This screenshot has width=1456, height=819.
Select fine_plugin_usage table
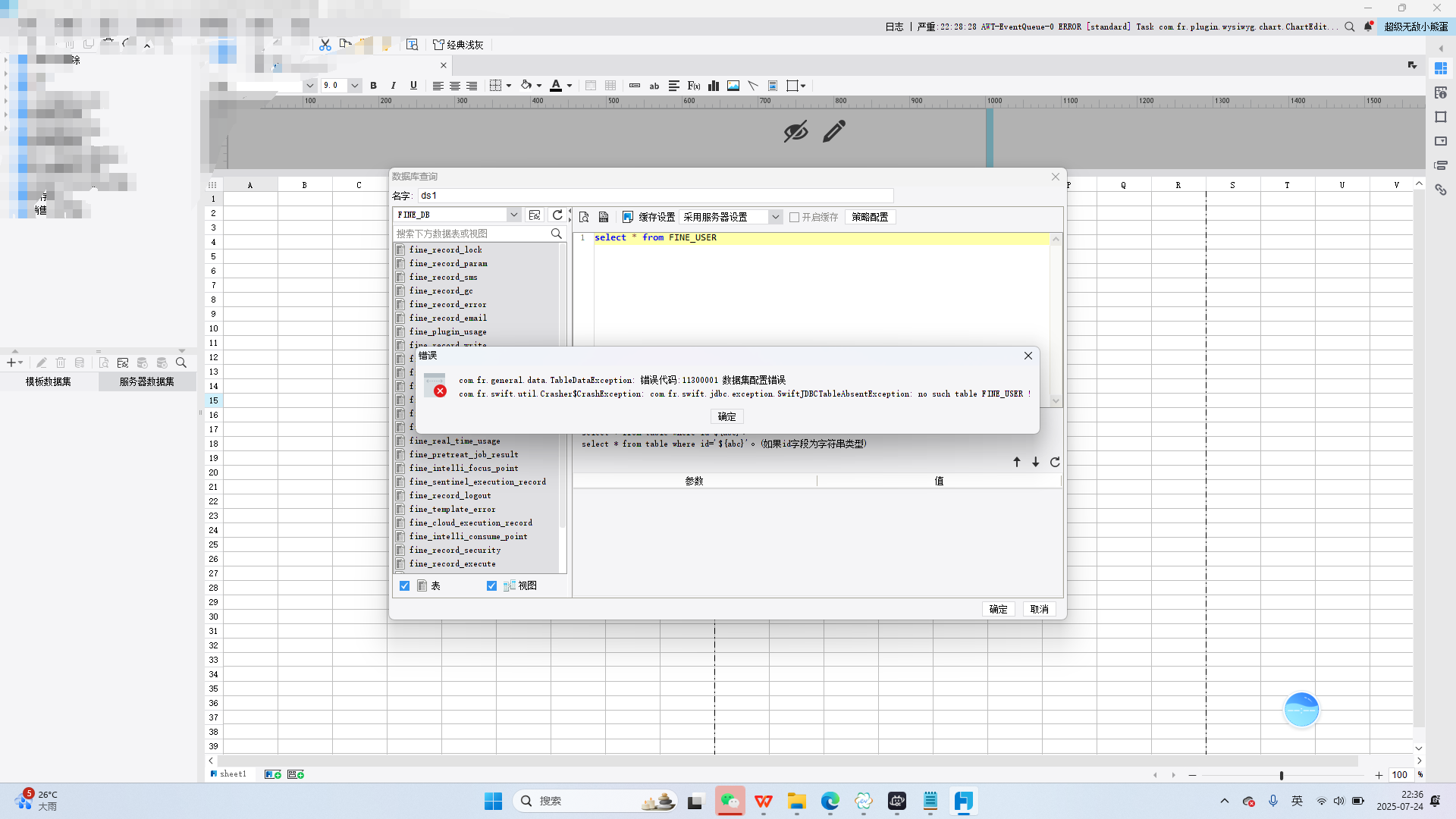[x=448, y=331]
